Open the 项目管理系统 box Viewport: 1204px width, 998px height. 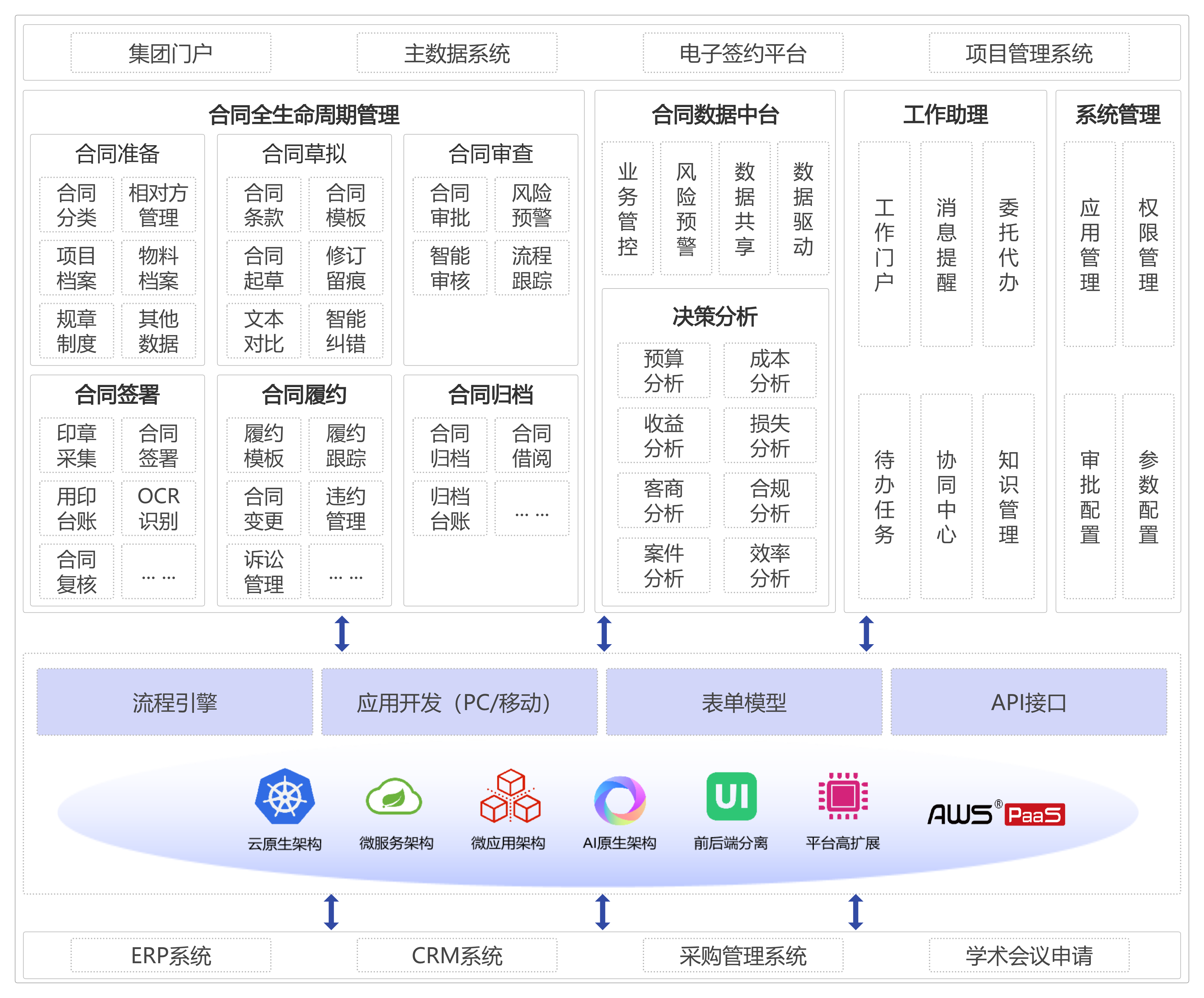[x=1029, y=53]
